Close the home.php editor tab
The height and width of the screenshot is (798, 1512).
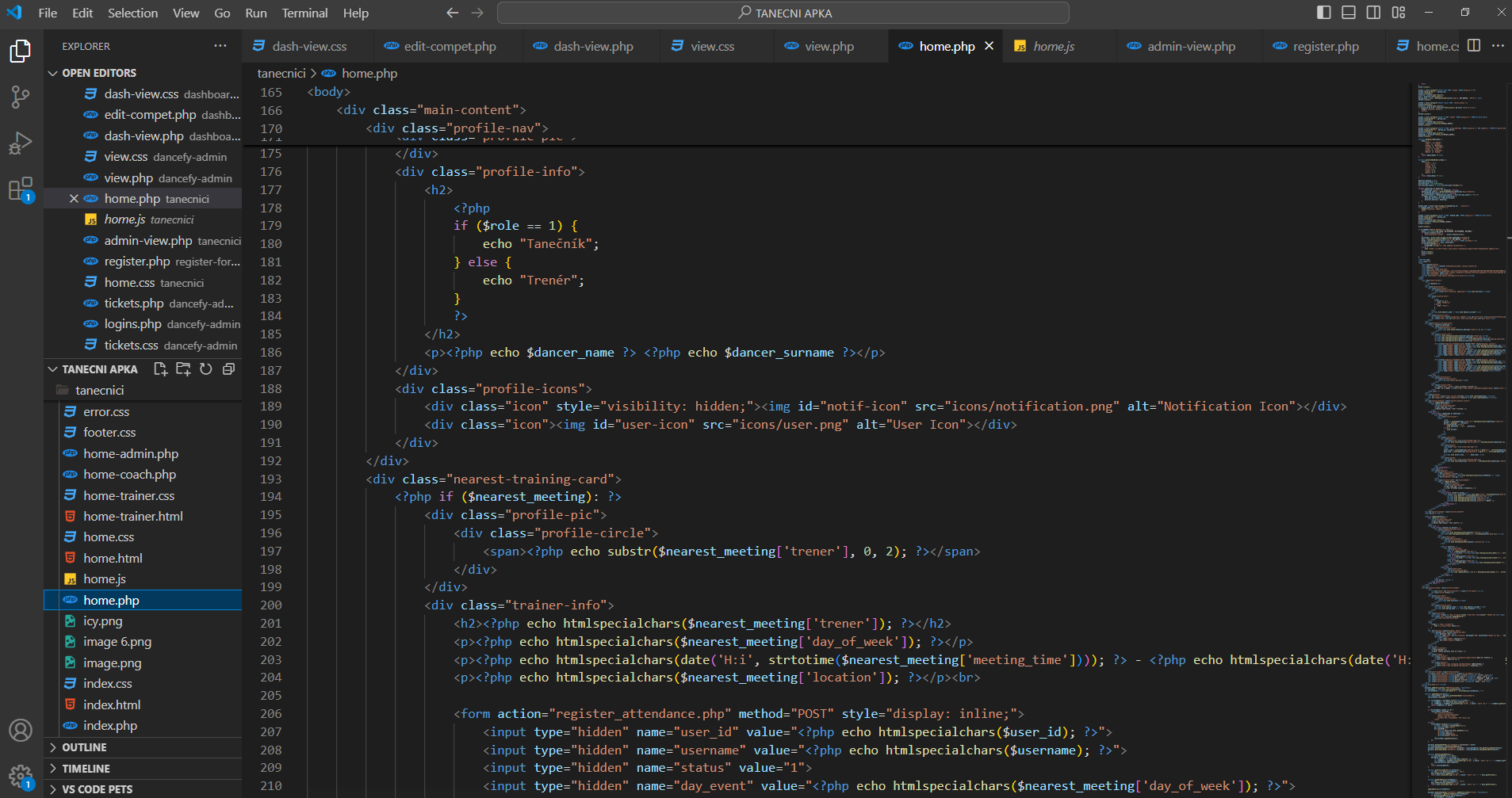pyautogui.click(x=989, y=46)
